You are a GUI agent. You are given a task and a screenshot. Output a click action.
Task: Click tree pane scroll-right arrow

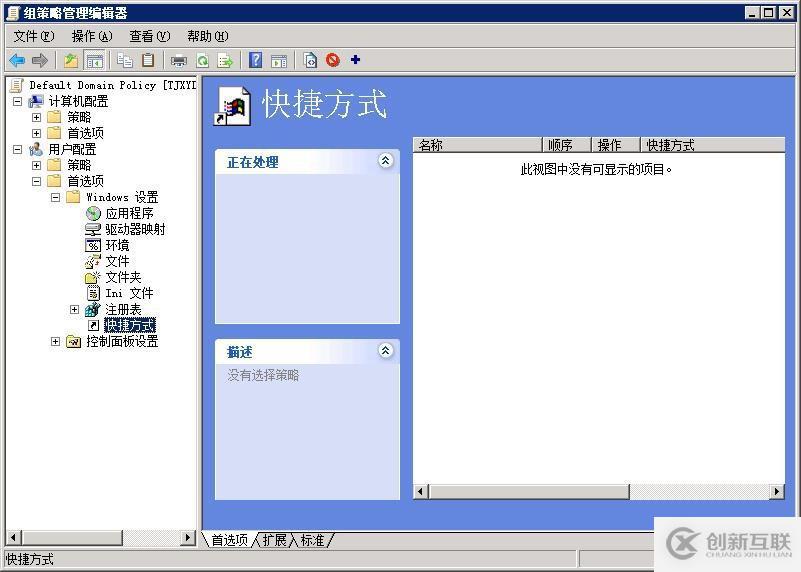point(188,537)
